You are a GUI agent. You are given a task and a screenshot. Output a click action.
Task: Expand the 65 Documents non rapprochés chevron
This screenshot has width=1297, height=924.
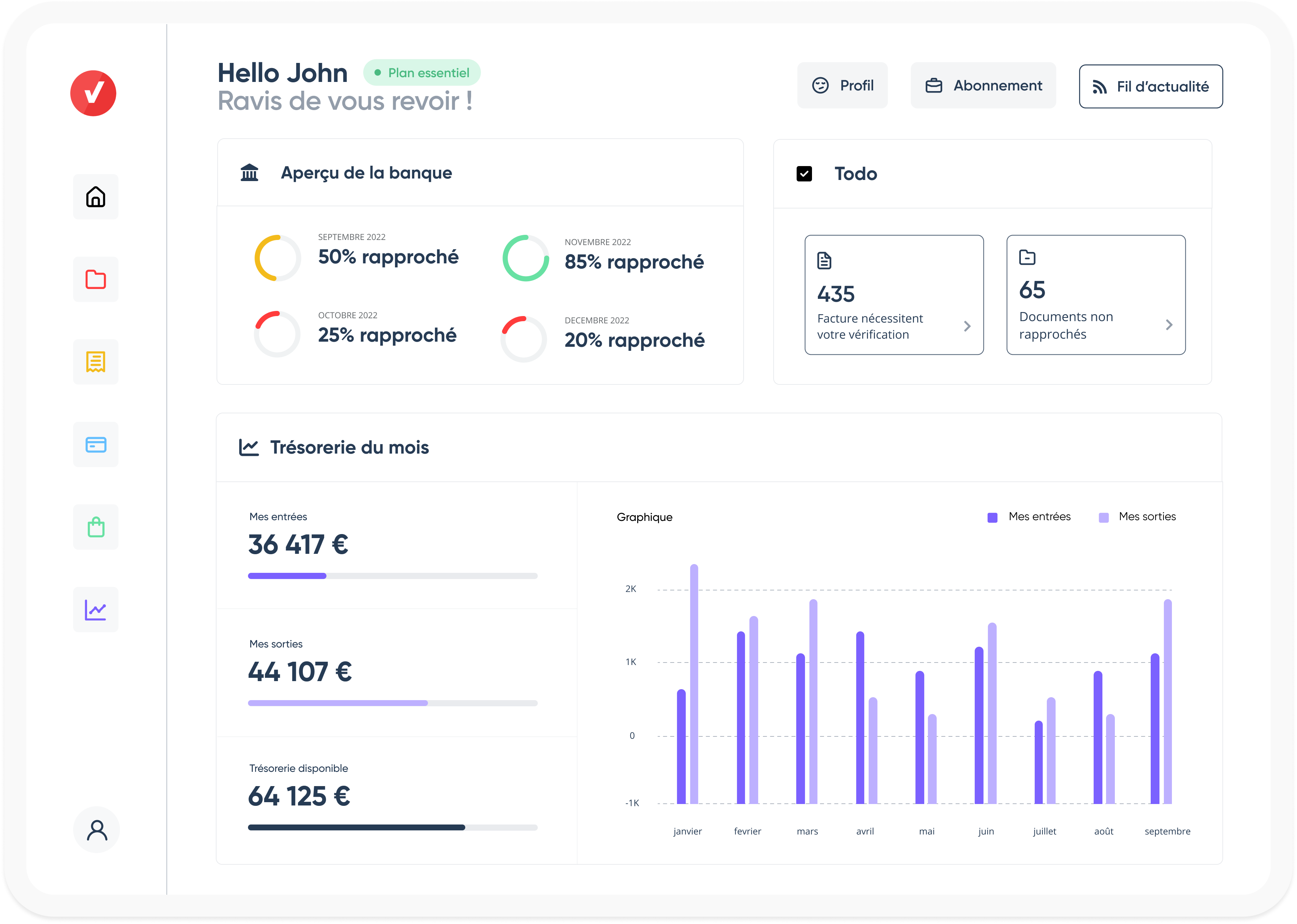(x=1169, y=324)
